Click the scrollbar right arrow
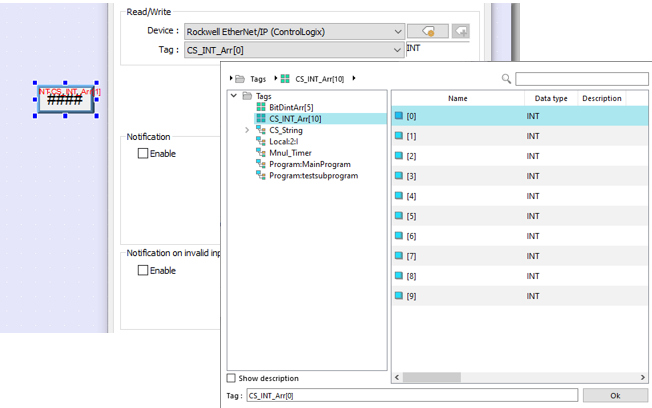The image size is (652, 408). pos(643,377)
